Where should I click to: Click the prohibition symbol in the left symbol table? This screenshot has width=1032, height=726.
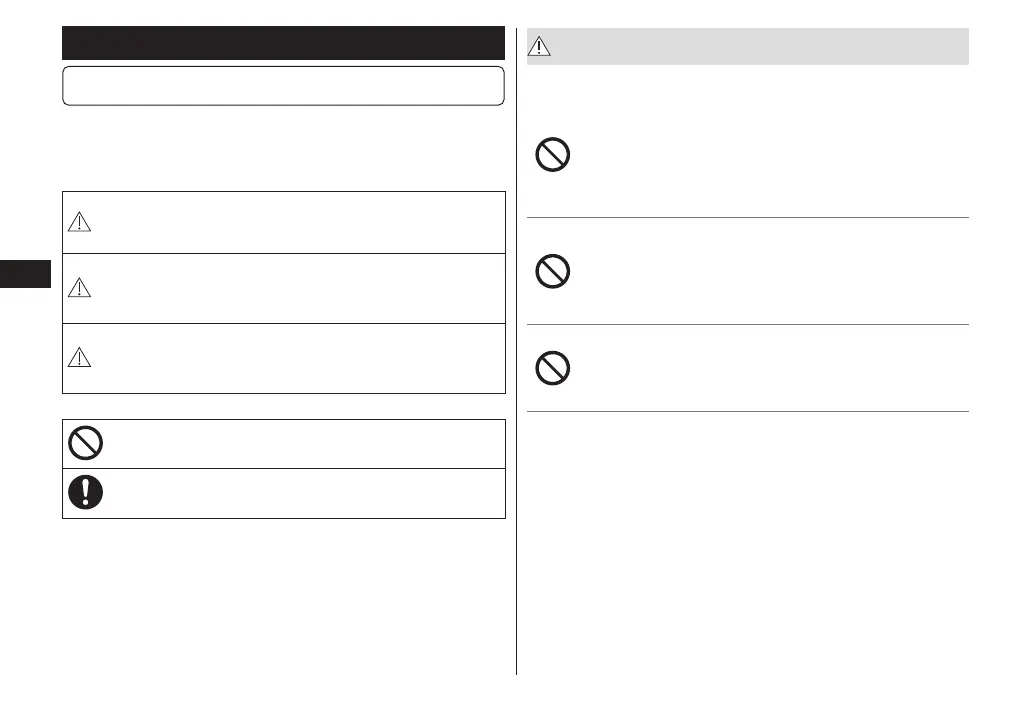(x=86, y=443)
